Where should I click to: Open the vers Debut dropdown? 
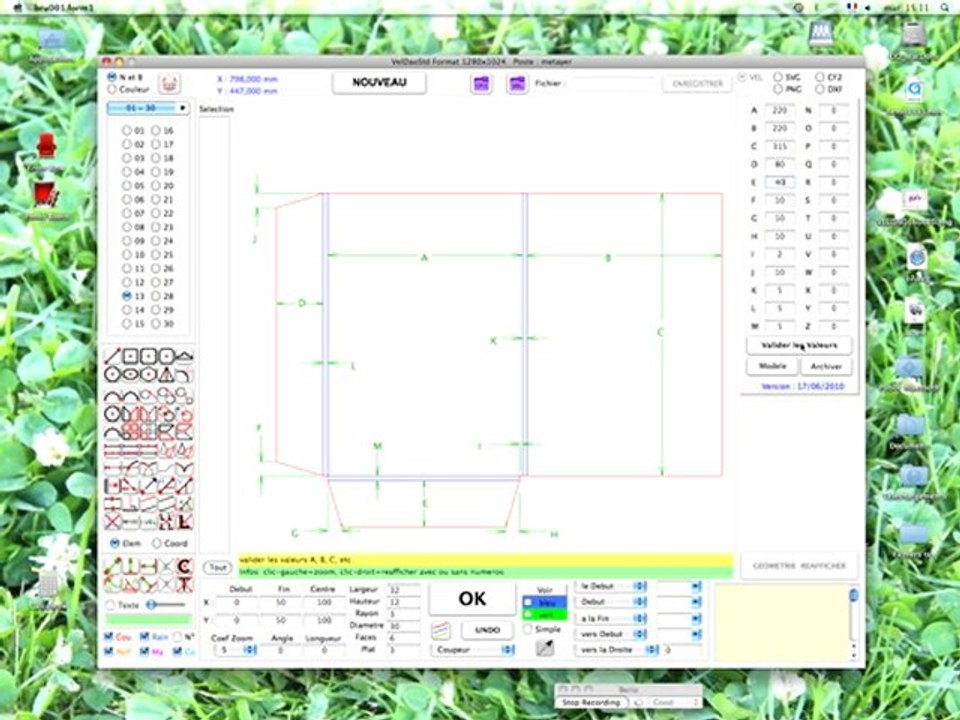tap(611, 634)
